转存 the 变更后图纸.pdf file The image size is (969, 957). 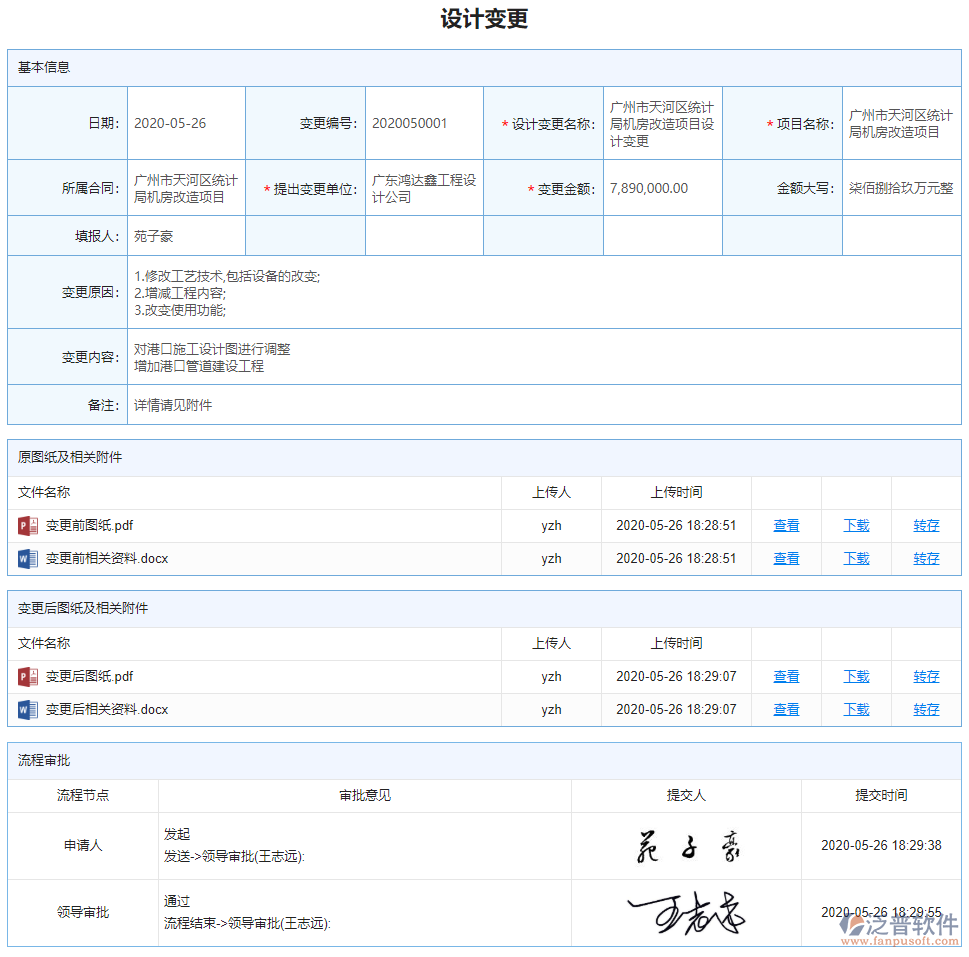coord(926,676)
